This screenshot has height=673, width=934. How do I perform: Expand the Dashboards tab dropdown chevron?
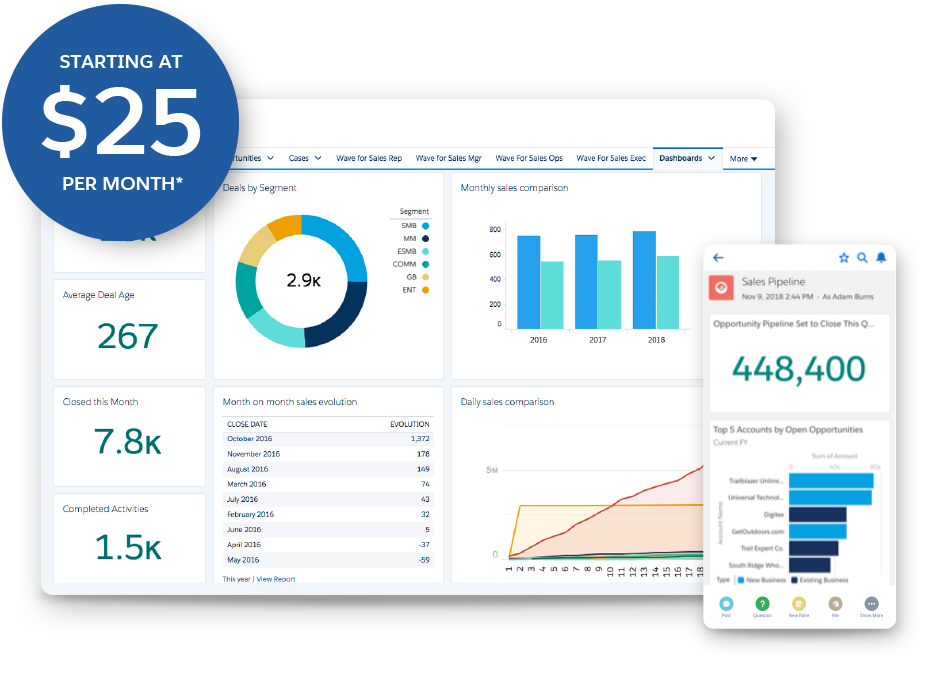[x=711, y=158]
